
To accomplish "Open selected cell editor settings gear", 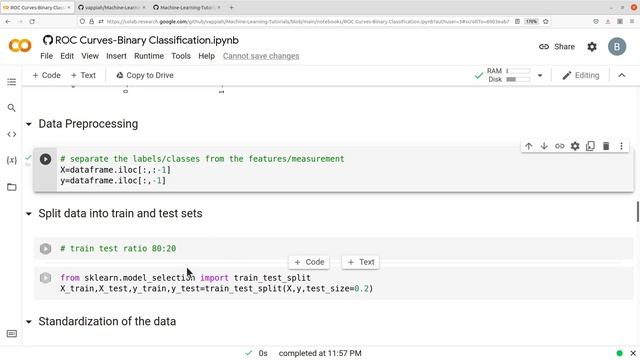I will [575, 146].
